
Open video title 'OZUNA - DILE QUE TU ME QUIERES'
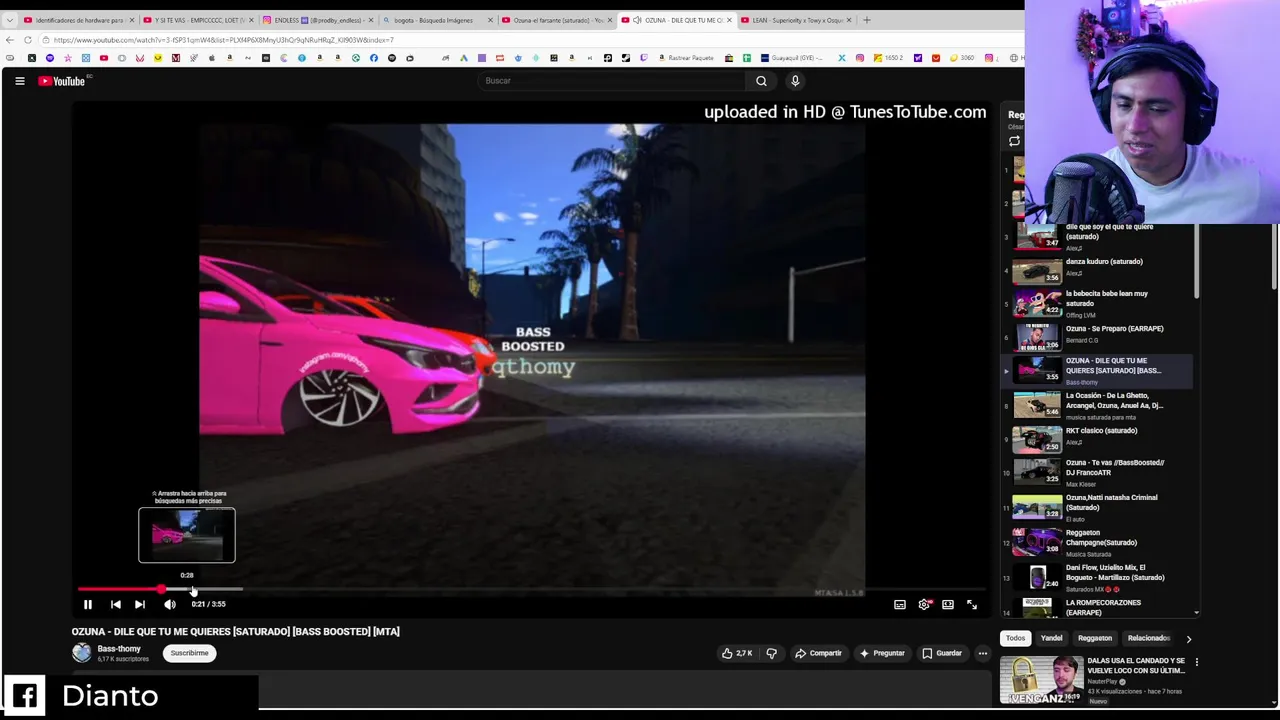236,632
